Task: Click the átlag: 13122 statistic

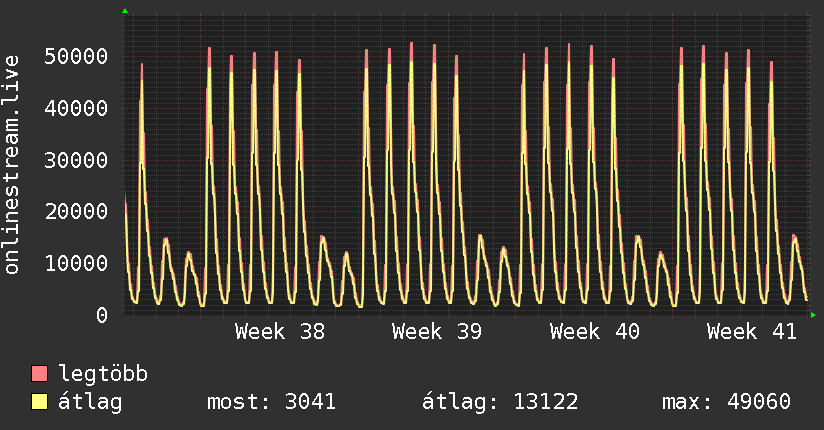Action: tap(500, 402)
